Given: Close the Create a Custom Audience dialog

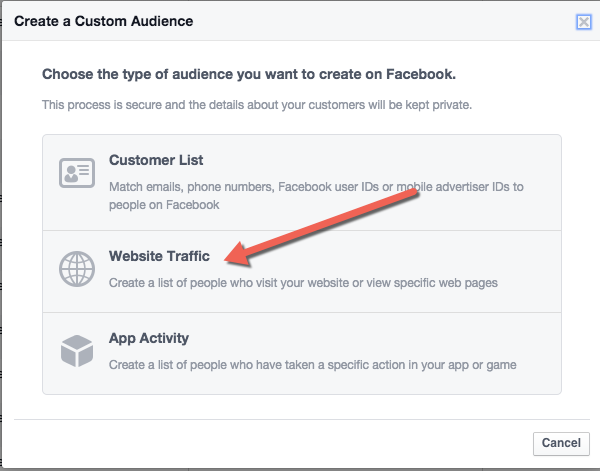Looking at the screenshot, I should [584, 22].
